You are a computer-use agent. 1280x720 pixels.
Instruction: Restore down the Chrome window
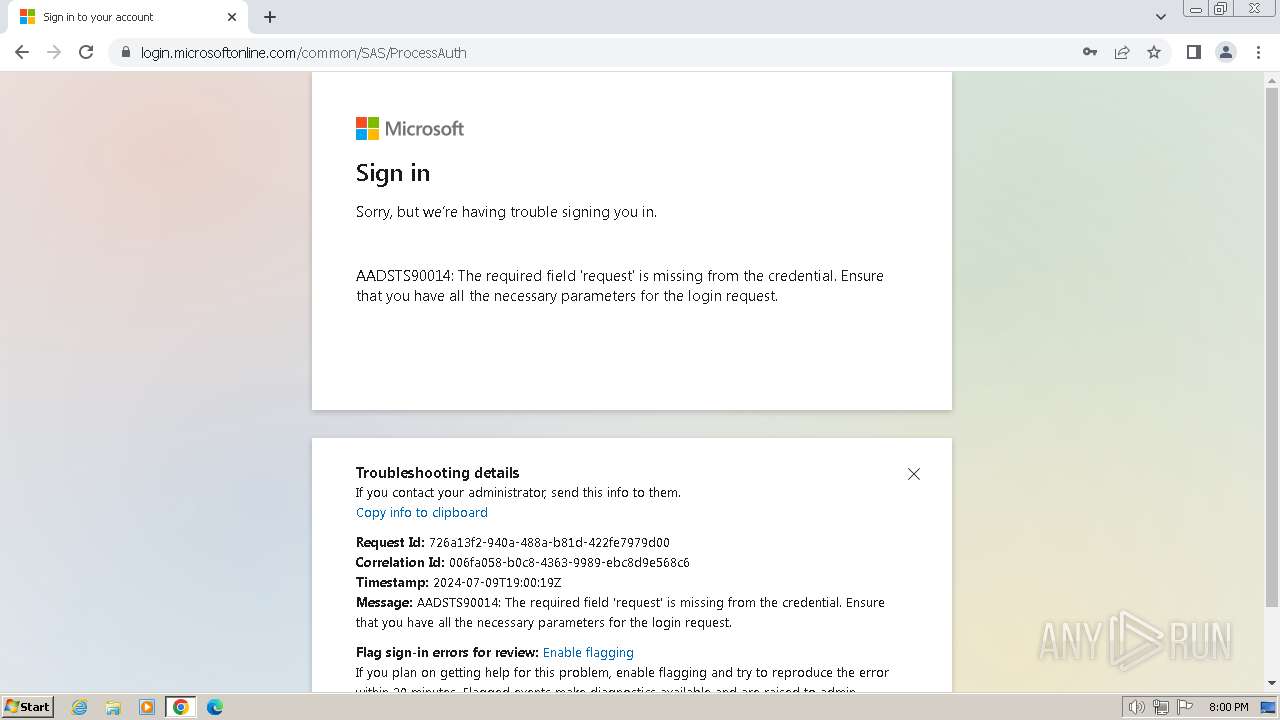tap(1221, 9)
